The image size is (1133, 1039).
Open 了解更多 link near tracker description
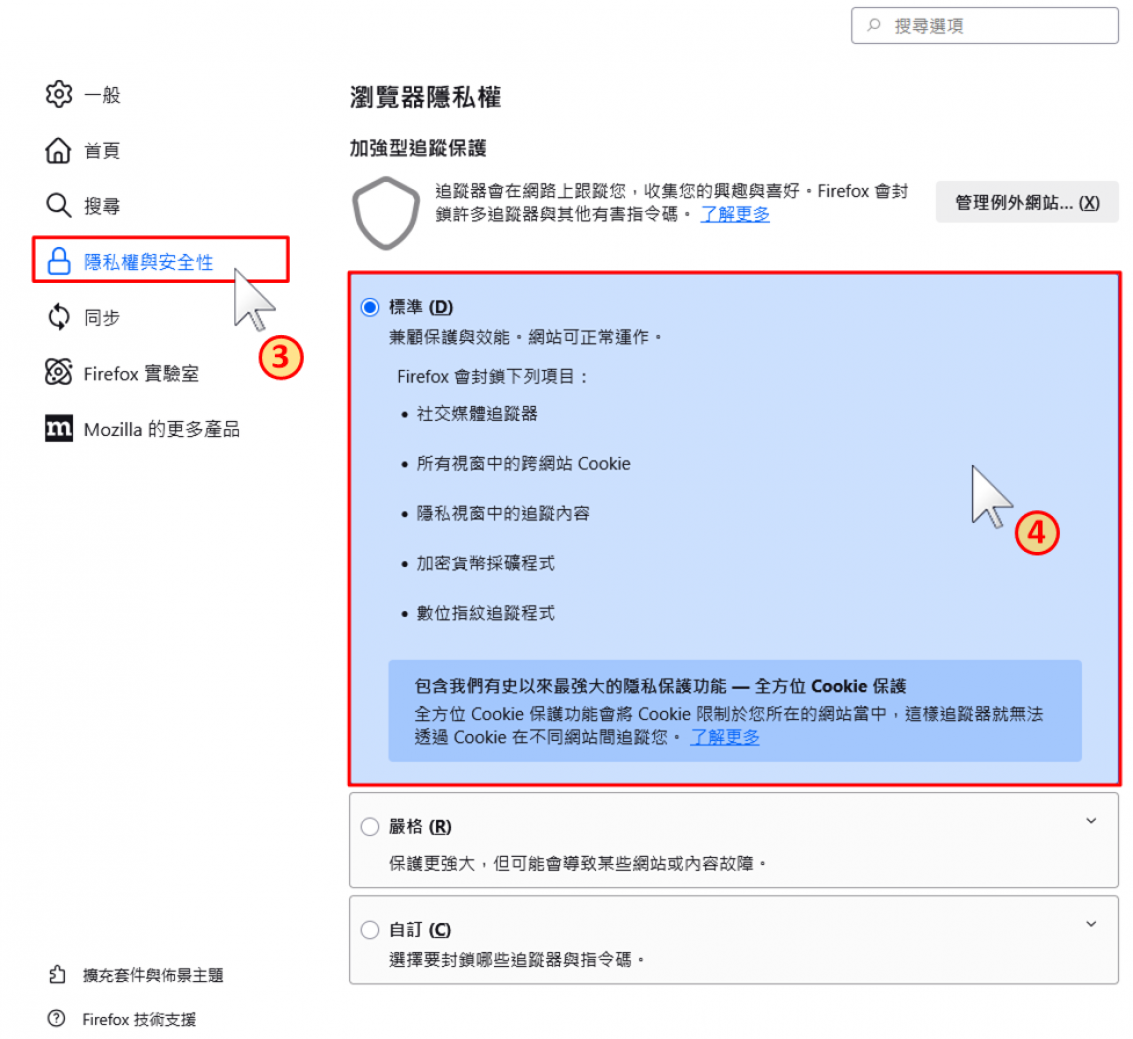coord(735,214)
